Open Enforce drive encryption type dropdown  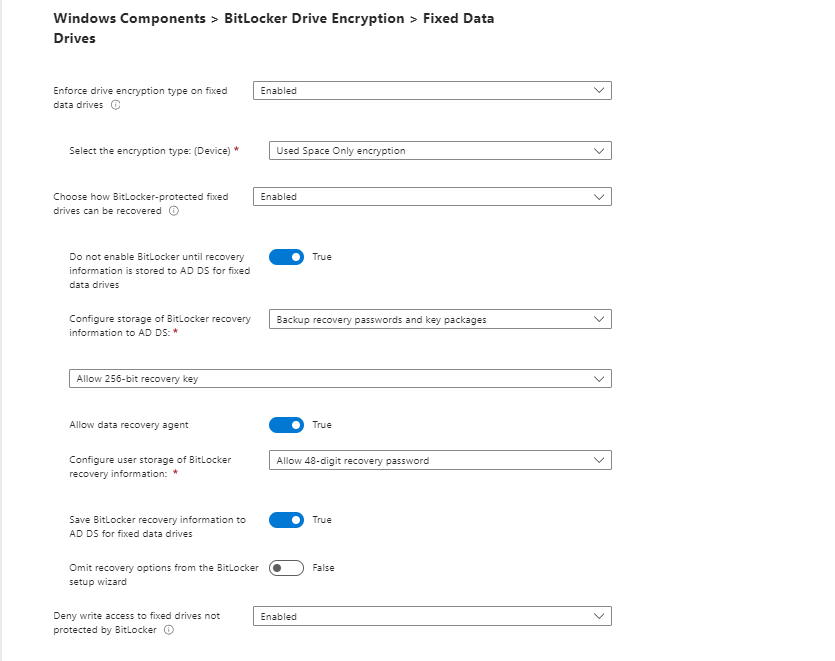[432, 91]
